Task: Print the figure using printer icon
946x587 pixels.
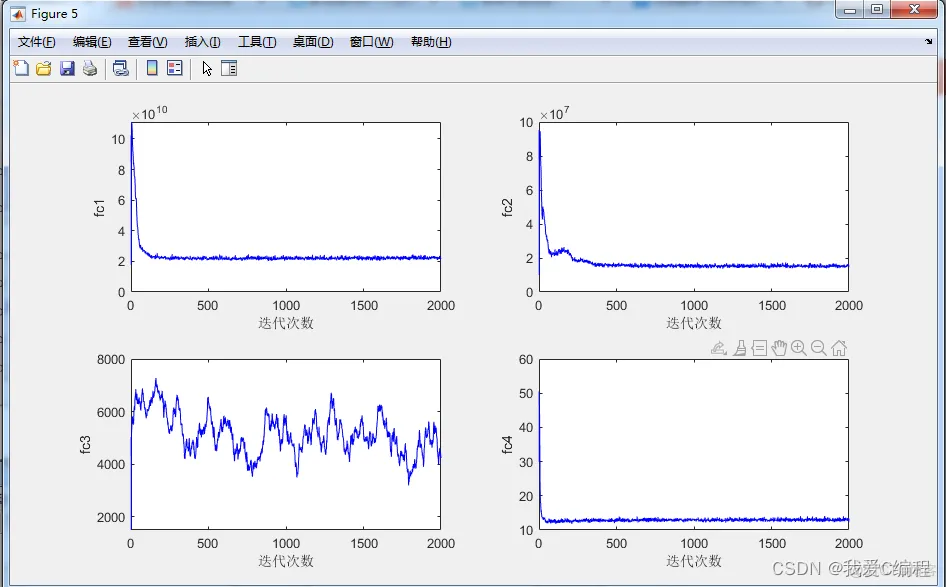Action: click(90, 68)
